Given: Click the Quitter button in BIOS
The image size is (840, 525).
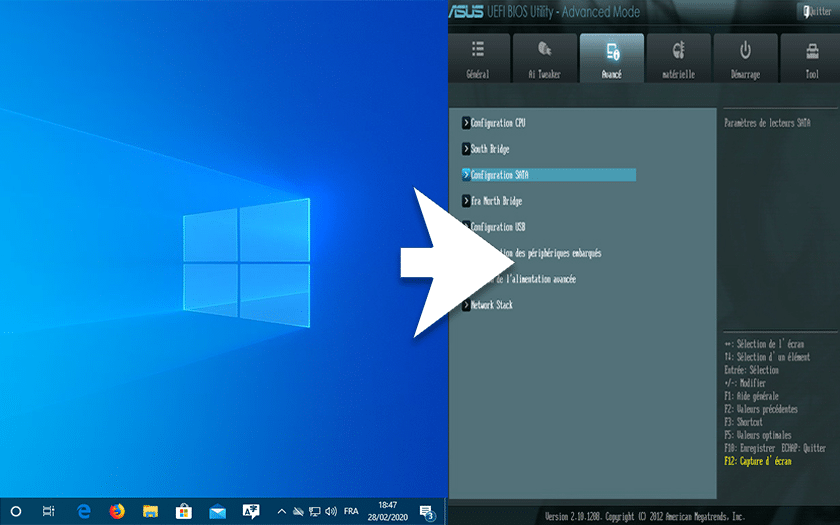Looking at the screenshot, I should pyautogui.click(x=818, y=11).
